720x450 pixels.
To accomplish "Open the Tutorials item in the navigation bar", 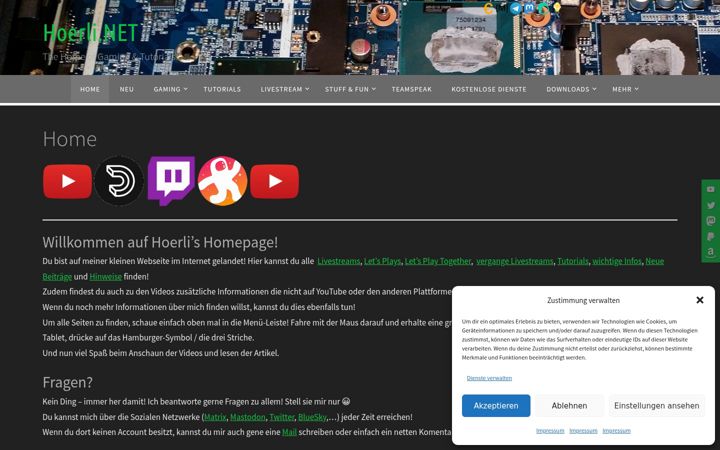I will tap(222, 89).
